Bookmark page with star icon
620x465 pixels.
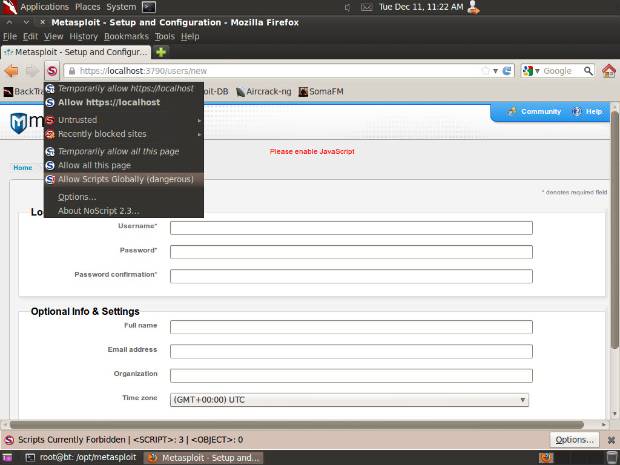[485, 71]
